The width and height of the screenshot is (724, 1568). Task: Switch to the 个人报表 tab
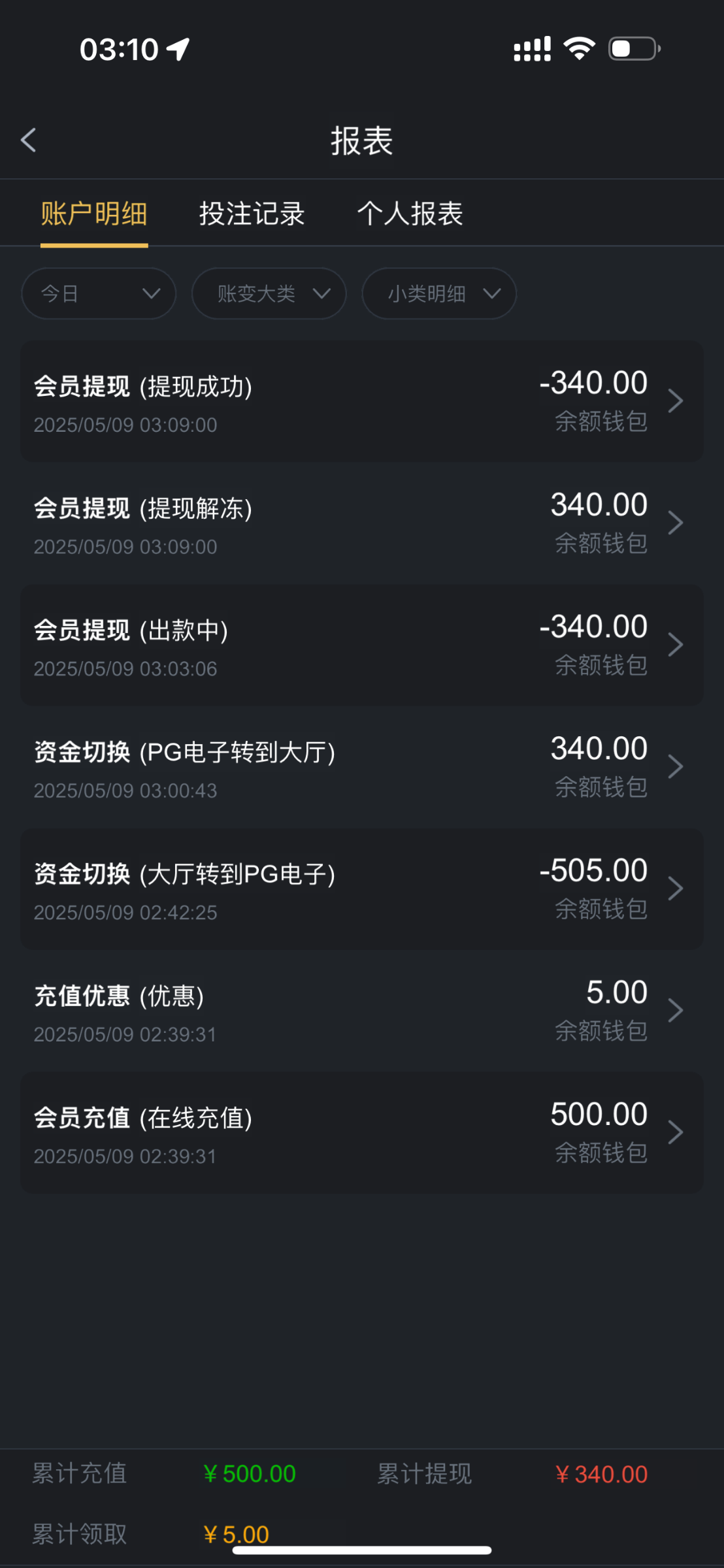[x=410, y=214]
